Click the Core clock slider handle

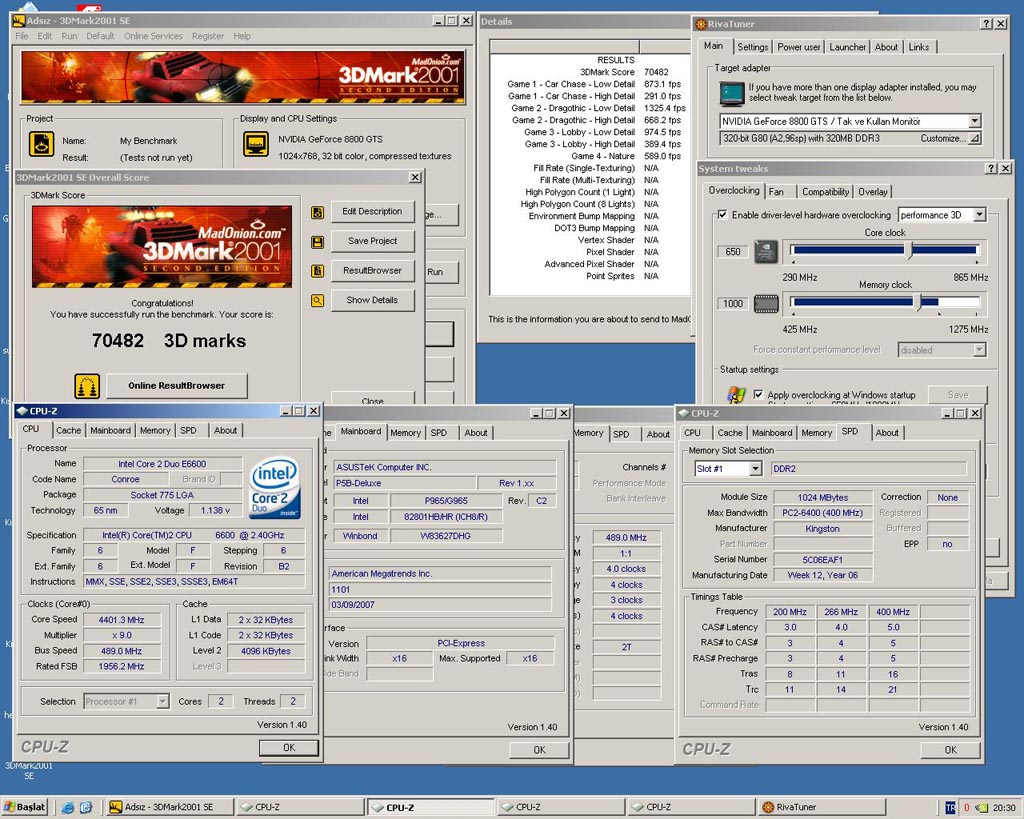pyautogui.click(x=908, y=250)
